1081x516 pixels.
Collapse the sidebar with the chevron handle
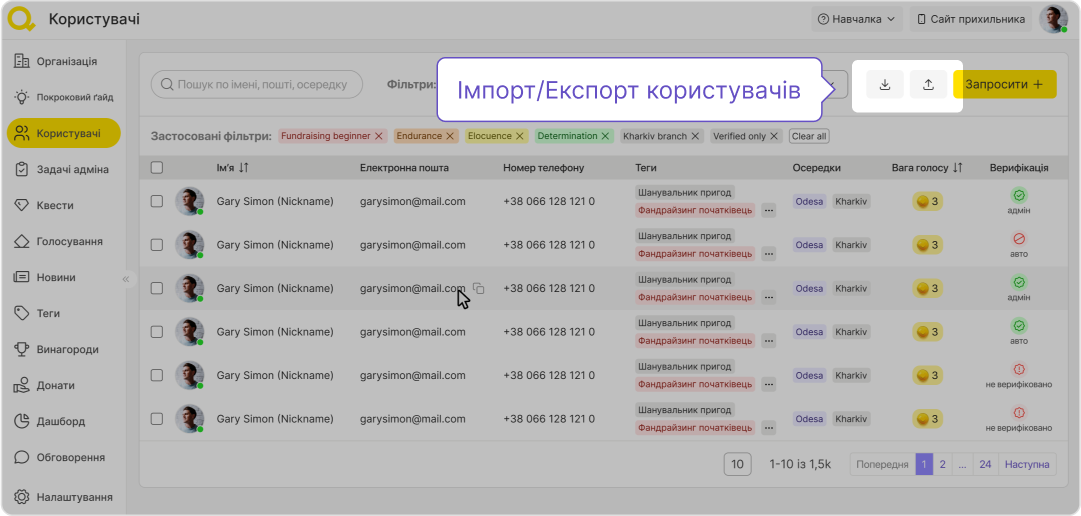pyautogui.click(x=126, y=279)
